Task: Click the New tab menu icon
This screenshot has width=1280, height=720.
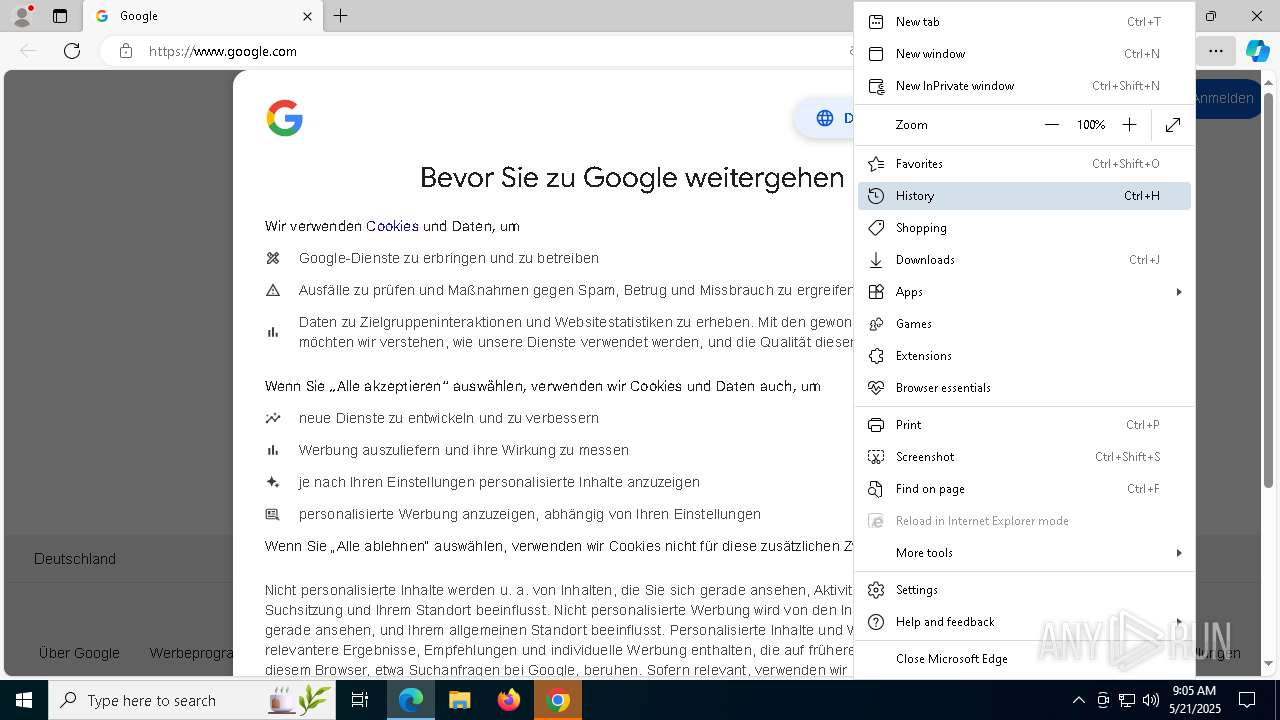Action: (876, 22)
